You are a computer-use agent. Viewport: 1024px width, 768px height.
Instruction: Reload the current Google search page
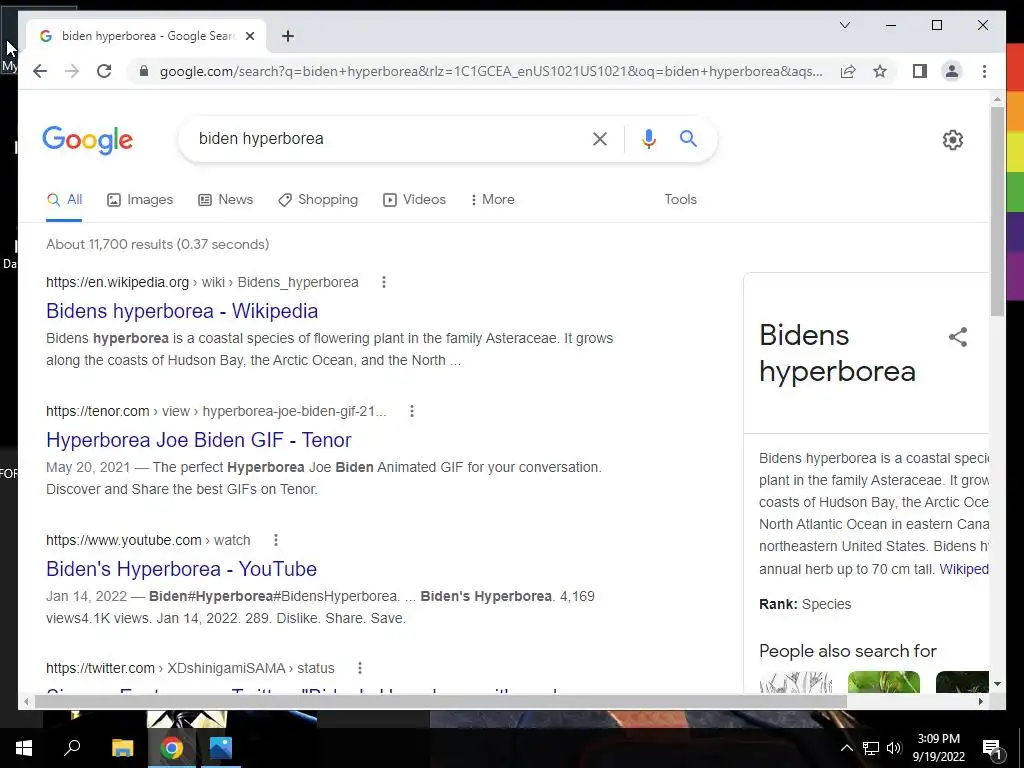pos(104,71)
